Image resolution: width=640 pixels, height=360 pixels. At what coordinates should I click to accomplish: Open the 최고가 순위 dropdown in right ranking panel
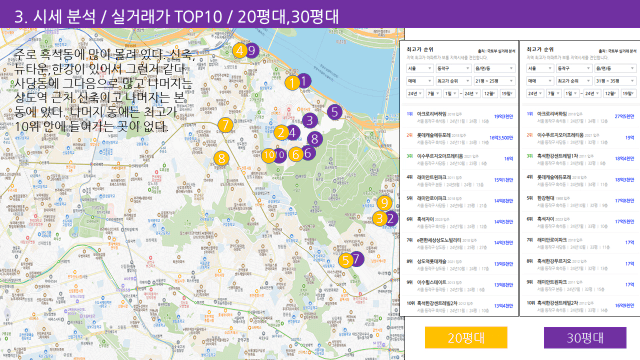pos(573,81)
